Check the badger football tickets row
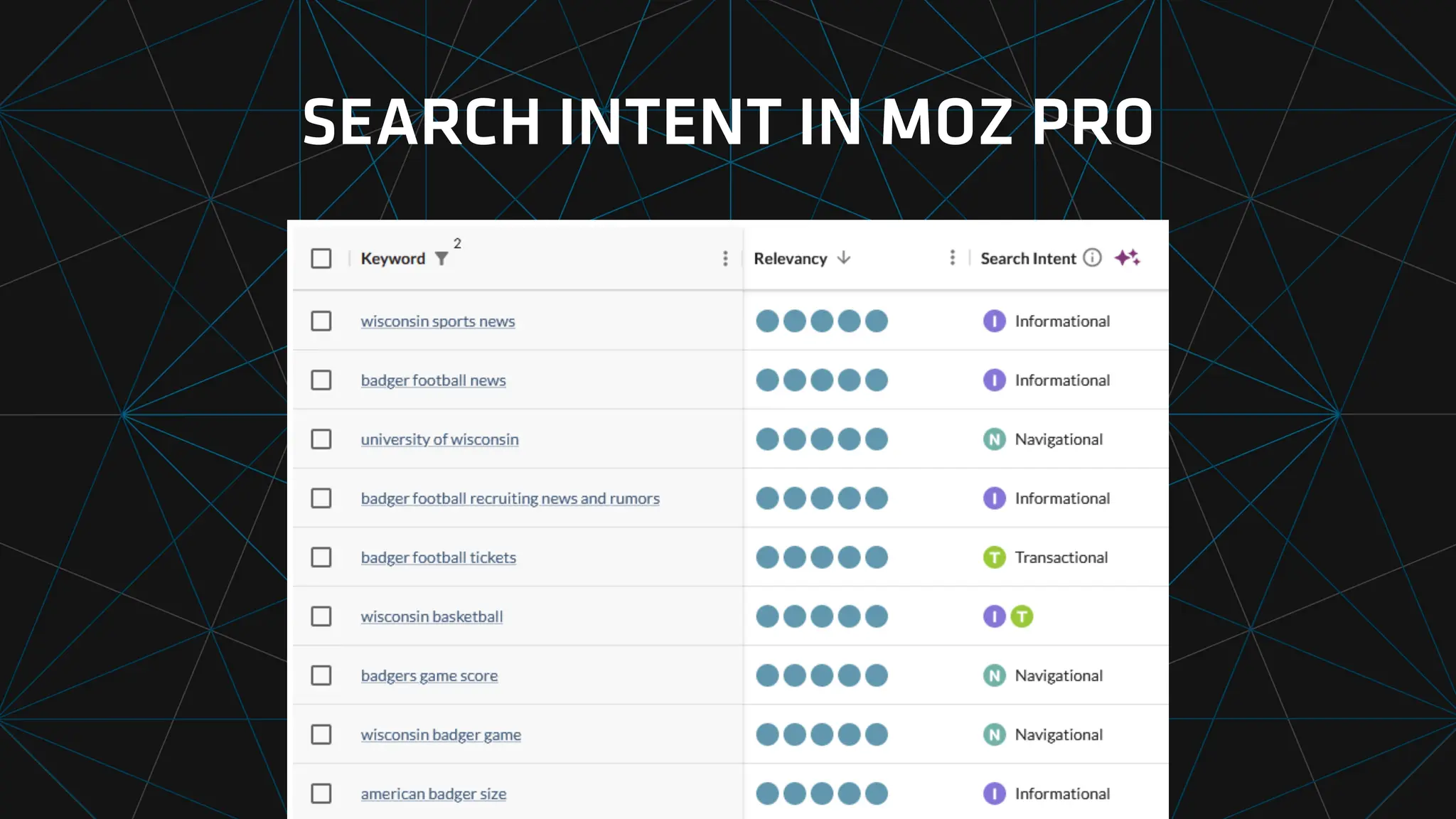 [x=321, y=557]
